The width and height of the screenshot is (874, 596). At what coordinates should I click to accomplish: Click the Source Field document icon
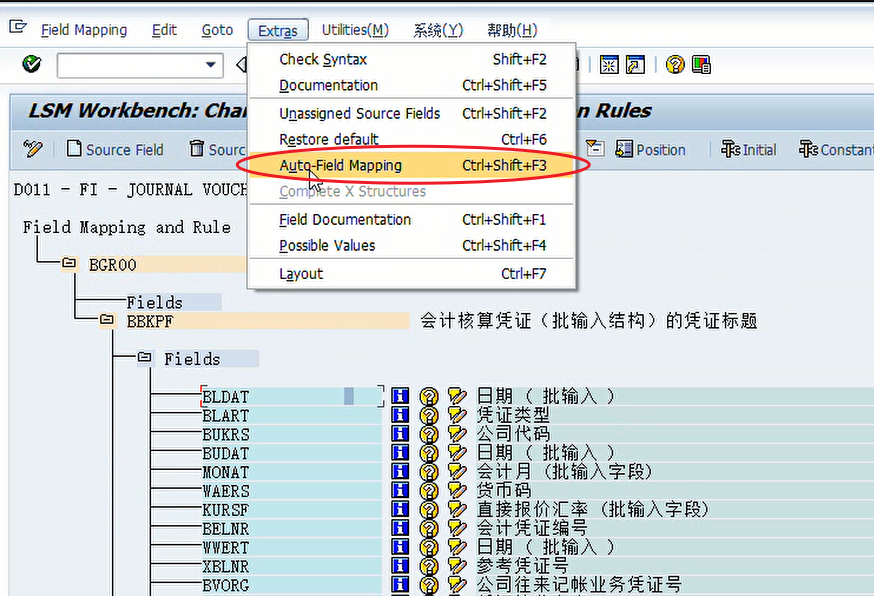point(74,148)
